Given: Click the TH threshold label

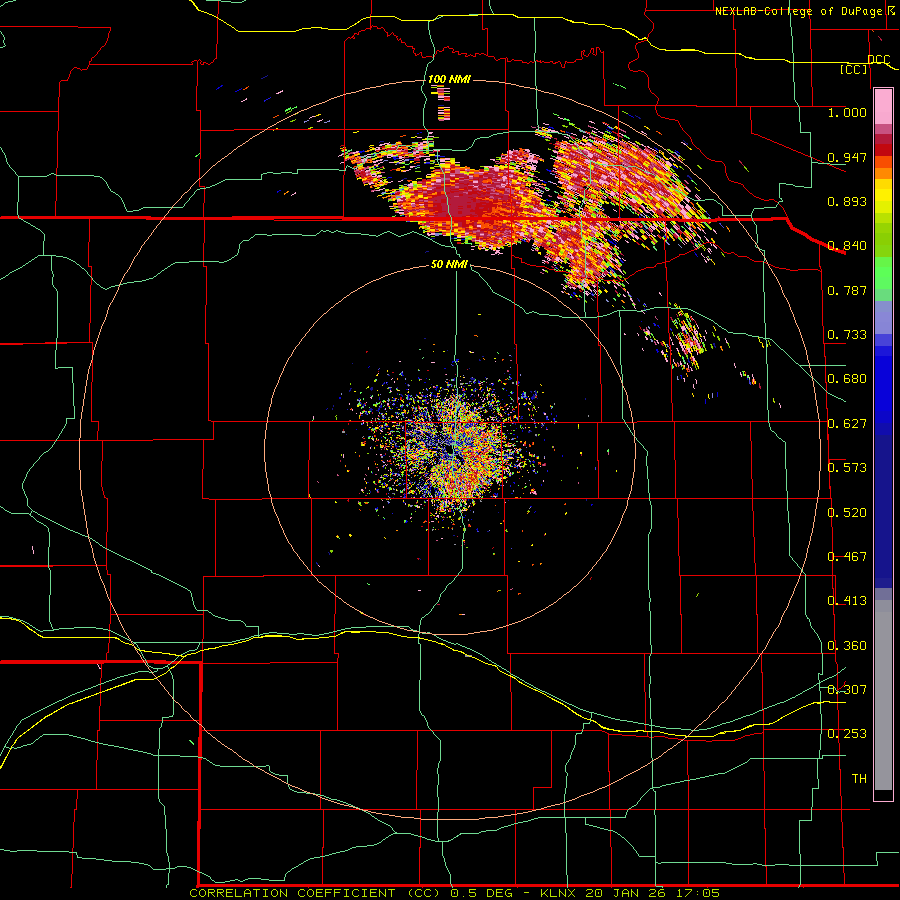Looking at the screenshot, I should pyautogui.click(x=859, y=779).
